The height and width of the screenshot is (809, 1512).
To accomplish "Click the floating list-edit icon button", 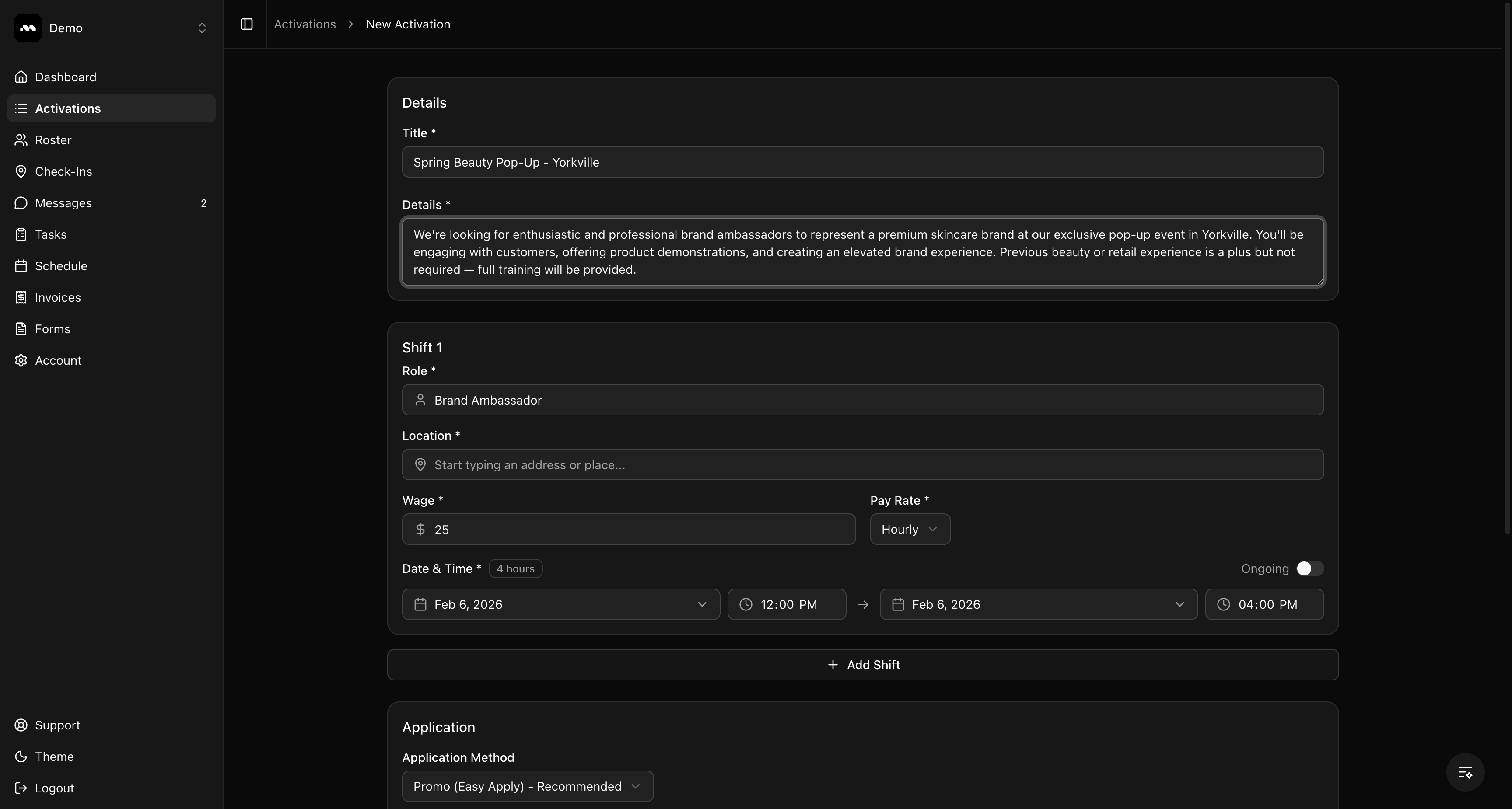I will (x=1465, y=772).
